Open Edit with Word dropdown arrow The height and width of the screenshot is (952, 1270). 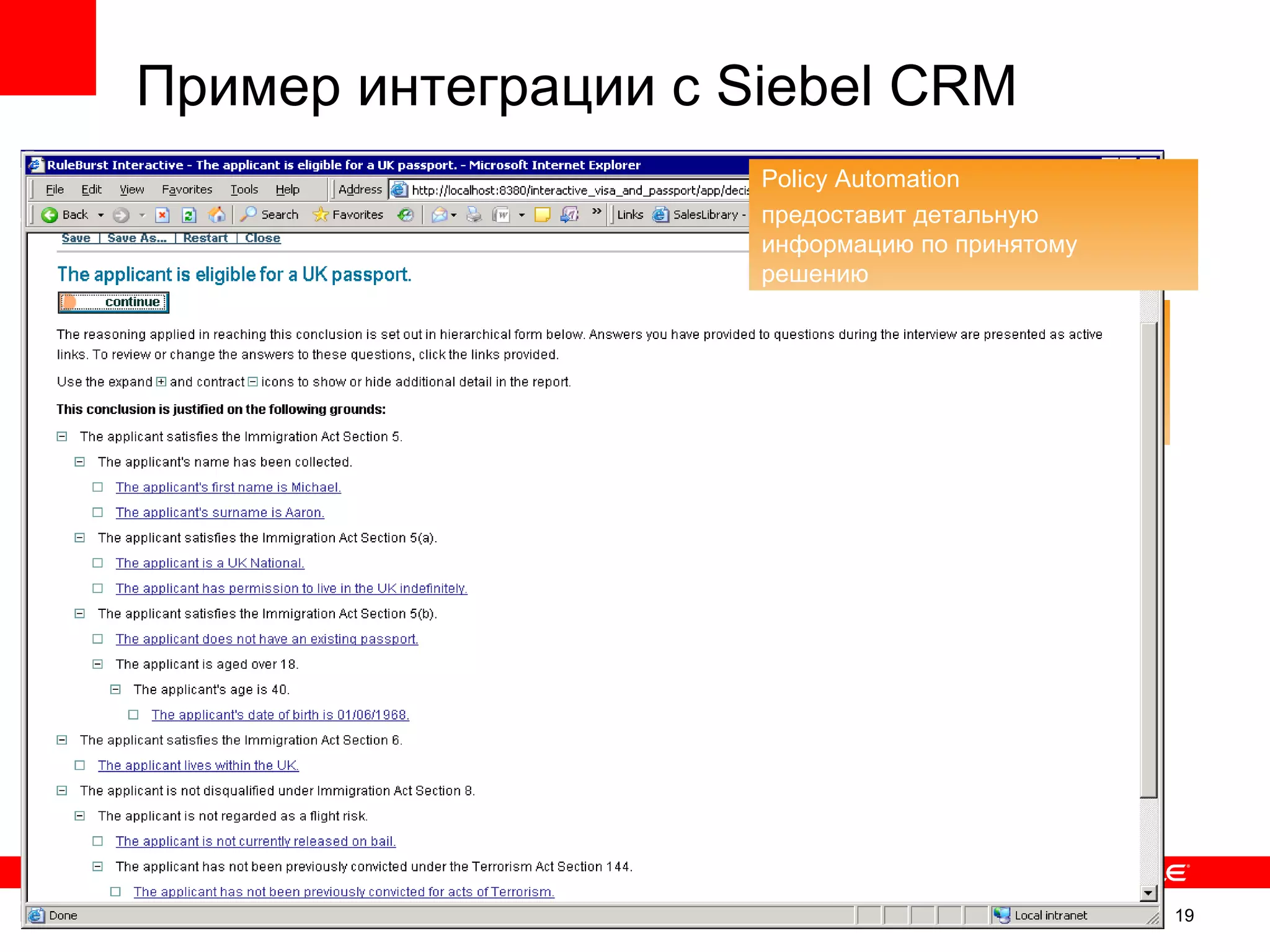pyautogui.click(x=522, y=215)
